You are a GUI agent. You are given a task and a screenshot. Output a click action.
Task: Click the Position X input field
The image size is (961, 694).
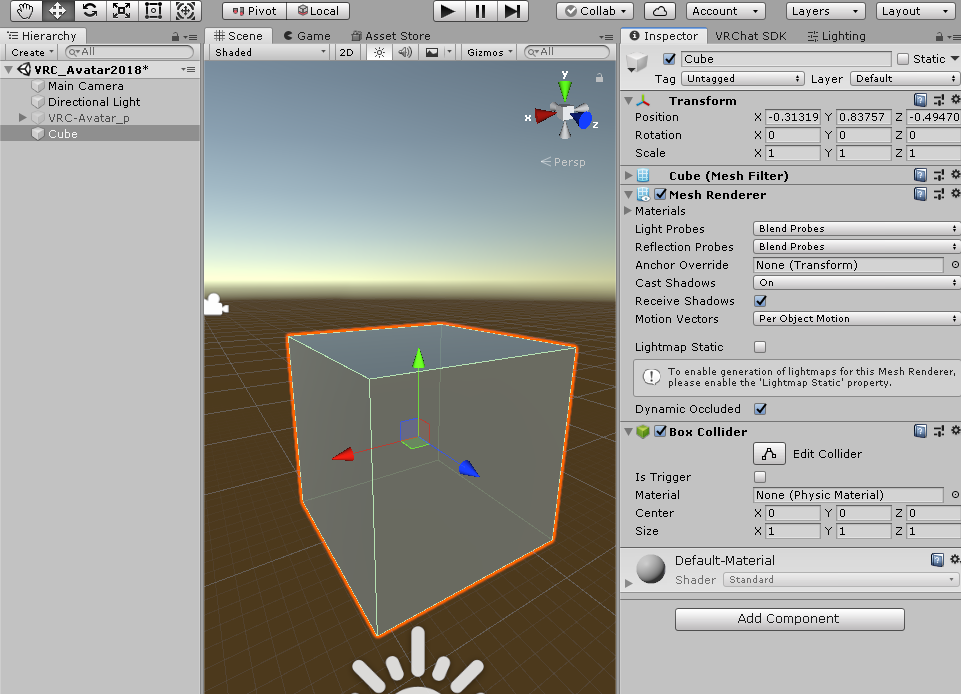(x=794, y=117)
